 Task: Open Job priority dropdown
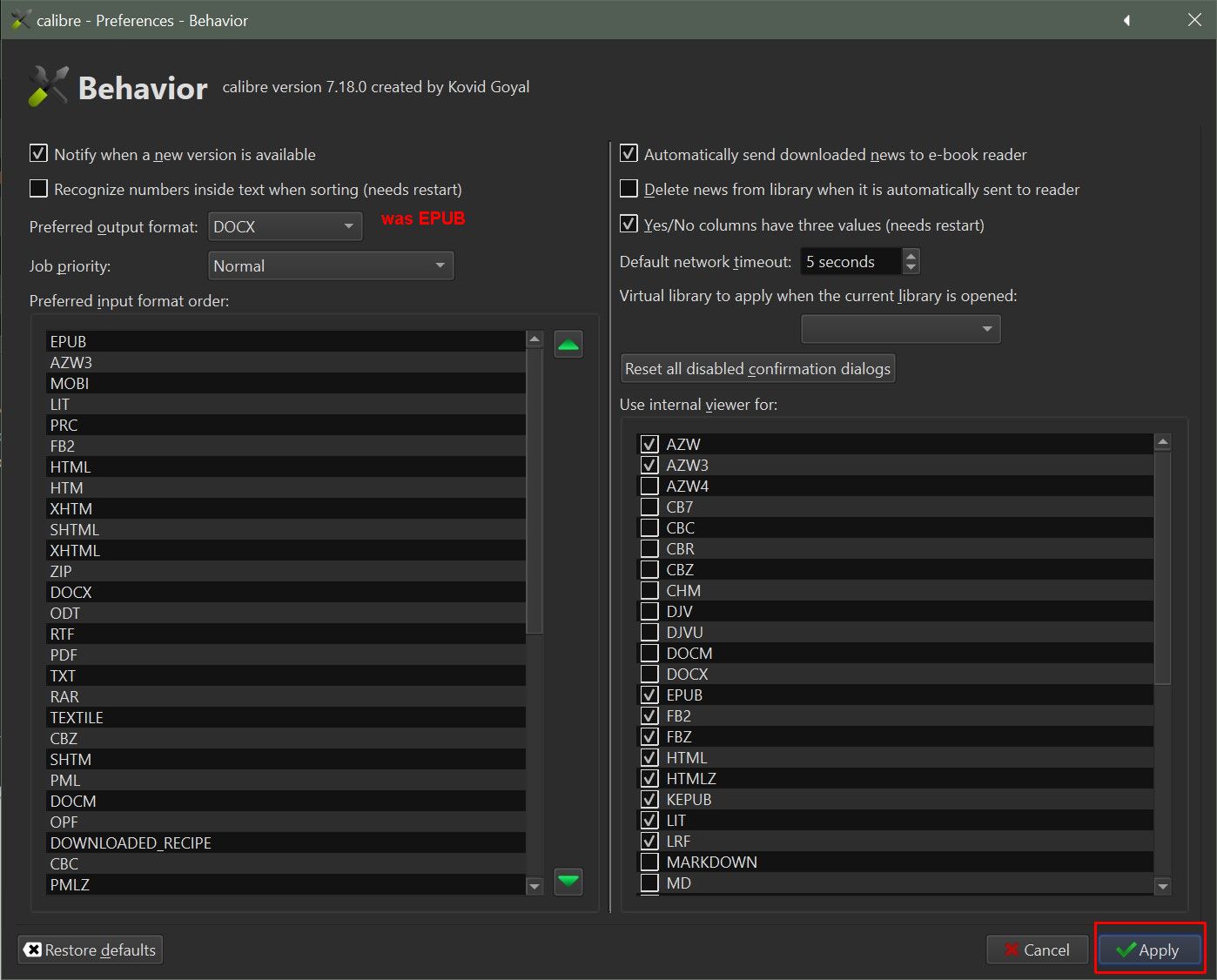(331, 265)
